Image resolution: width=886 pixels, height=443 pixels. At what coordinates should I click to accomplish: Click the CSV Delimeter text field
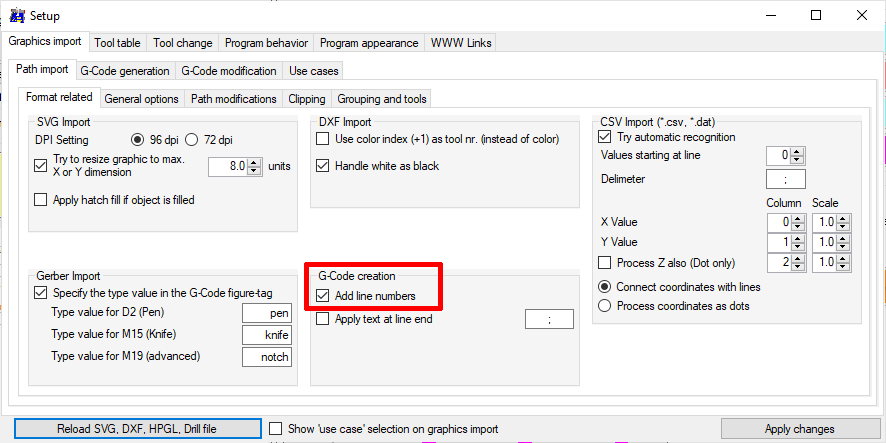785,180
